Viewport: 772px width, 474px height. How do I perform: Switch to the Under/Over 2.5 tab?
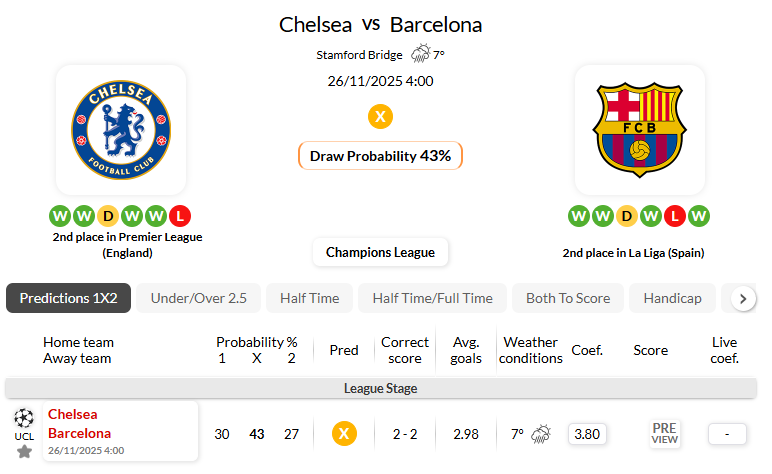(x=198, y=298)
